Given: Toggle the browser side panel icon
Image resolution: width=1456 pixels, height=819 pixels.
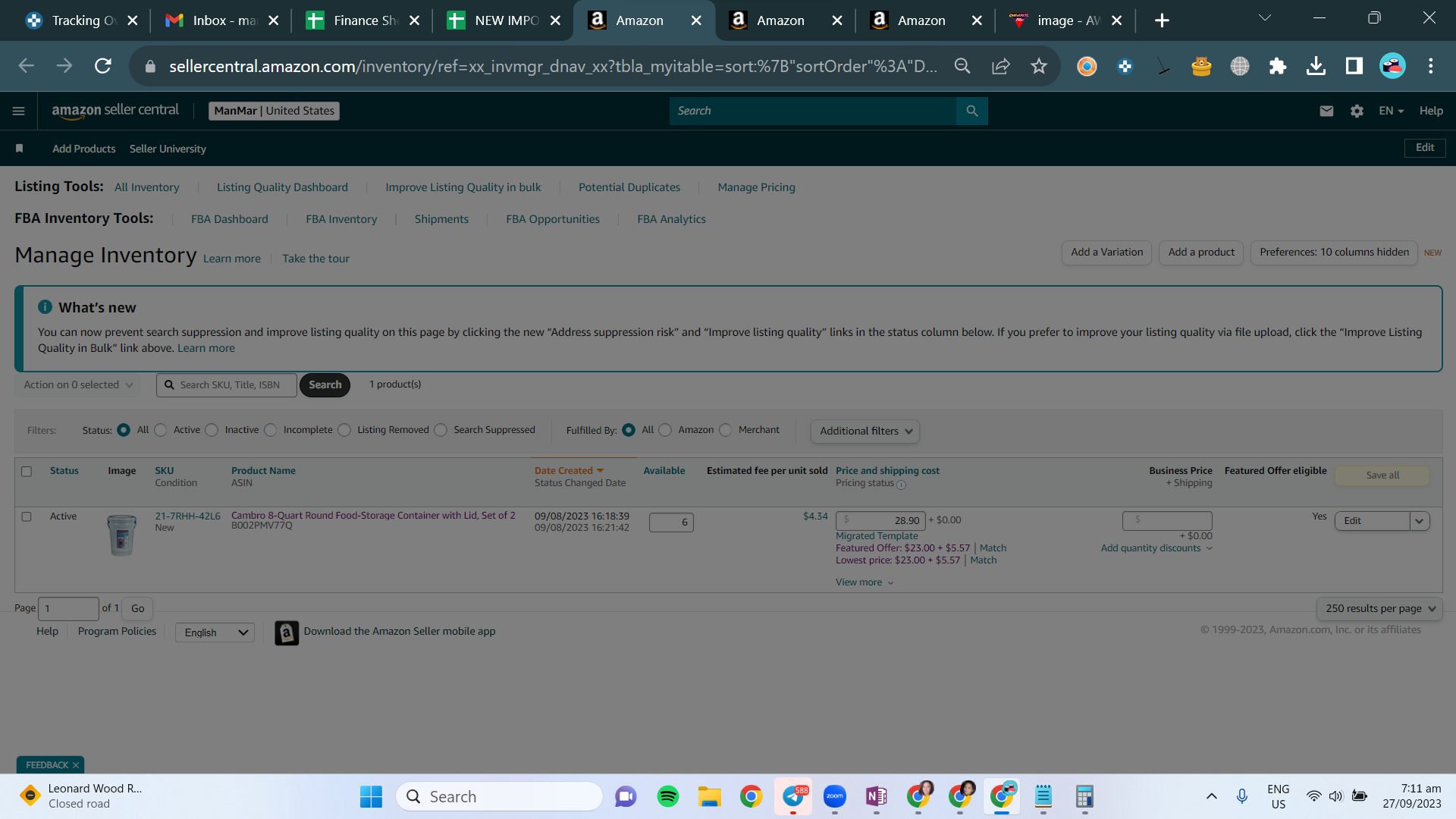Looking at the screenshot, I should (x=1354, y=66).
